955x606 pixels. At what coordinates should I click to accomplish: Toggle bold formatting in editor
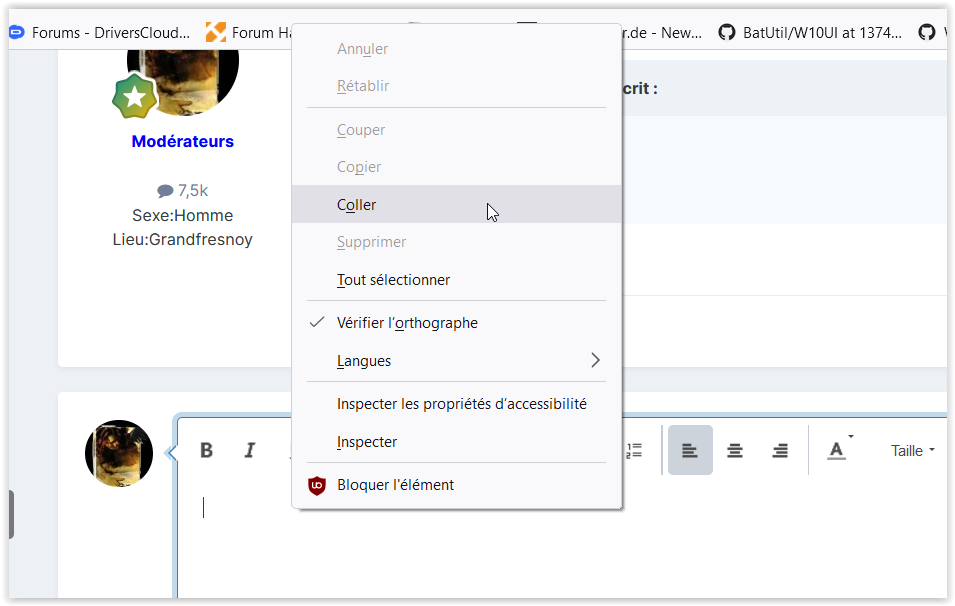pyautogui.click(x=206, y=450)
